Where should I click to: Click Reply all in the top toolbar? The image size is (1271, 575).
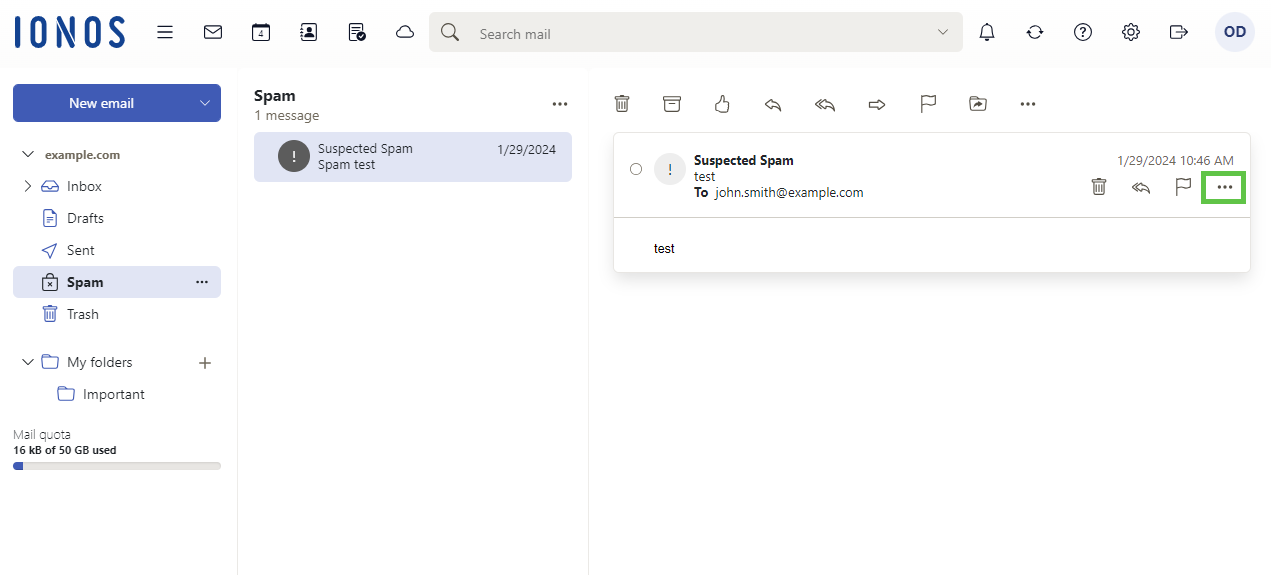coord(825,104)
